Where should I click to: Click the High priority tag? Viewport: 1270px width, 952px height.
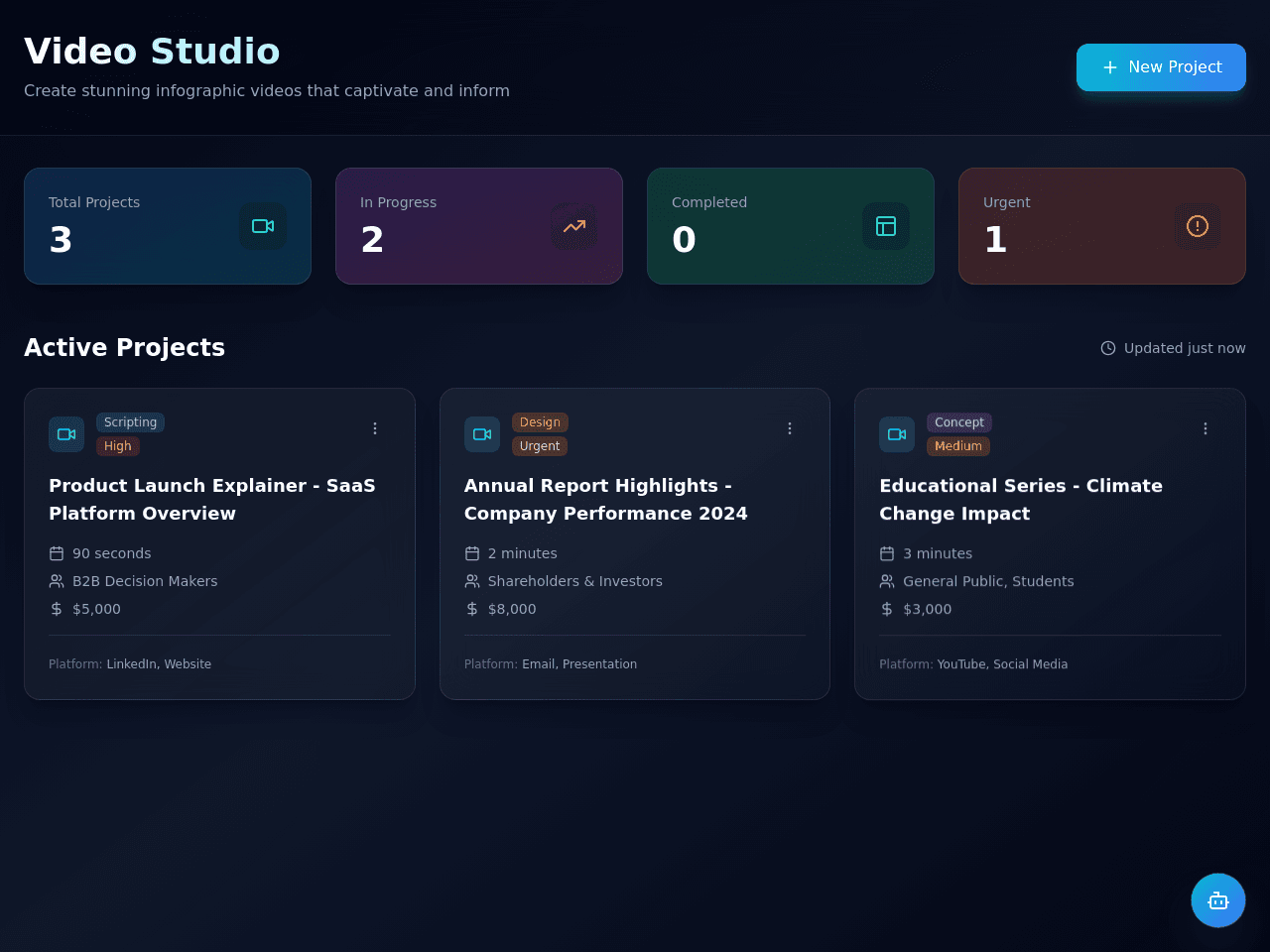(118, 446)
